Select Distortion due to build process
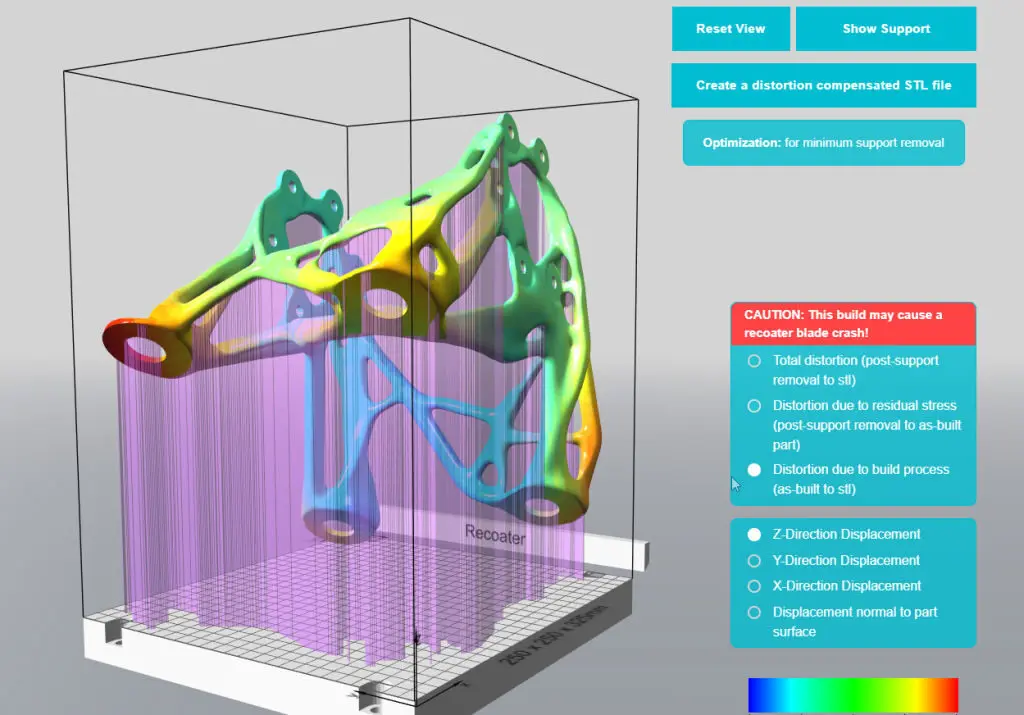 pos(753,469)
